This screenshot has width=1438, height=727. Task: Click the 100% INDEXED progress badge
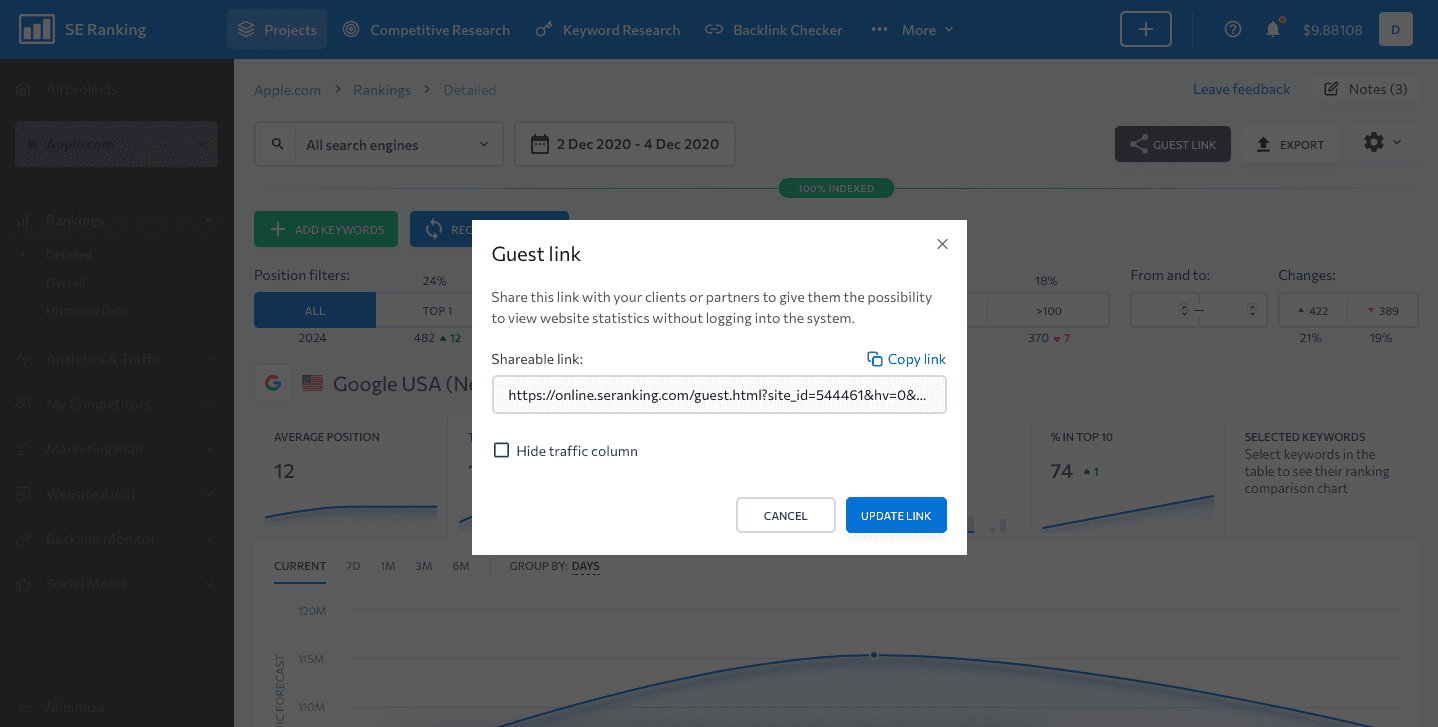pyautogui.click(x=836, y=188)
